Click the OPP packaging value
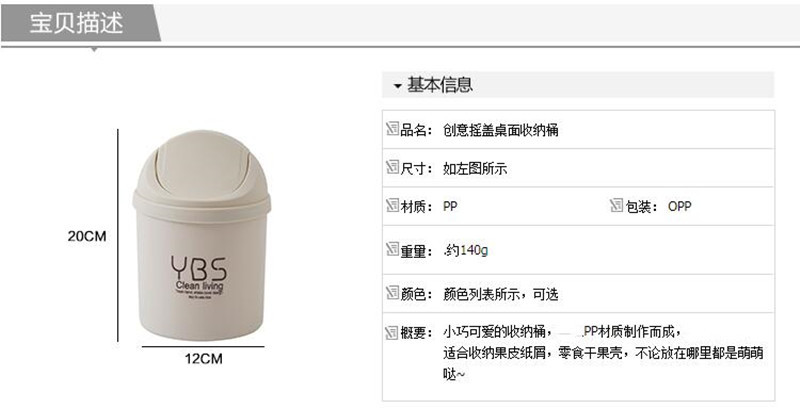 tap(680, 207)
